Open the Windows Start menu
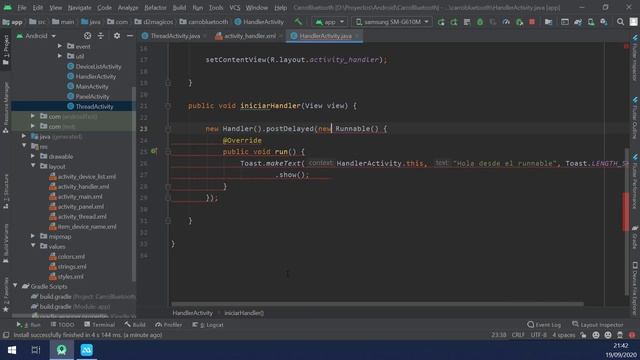640x360 pixels. coord(12,350)
